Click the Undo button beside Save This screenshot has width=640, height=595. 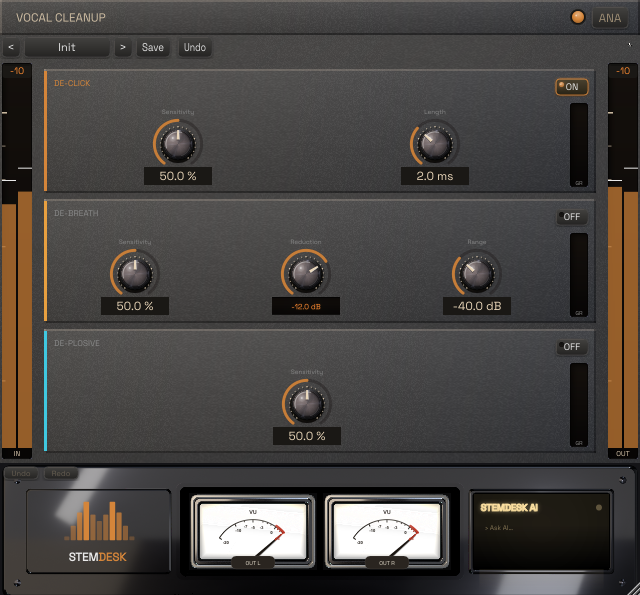195,47
